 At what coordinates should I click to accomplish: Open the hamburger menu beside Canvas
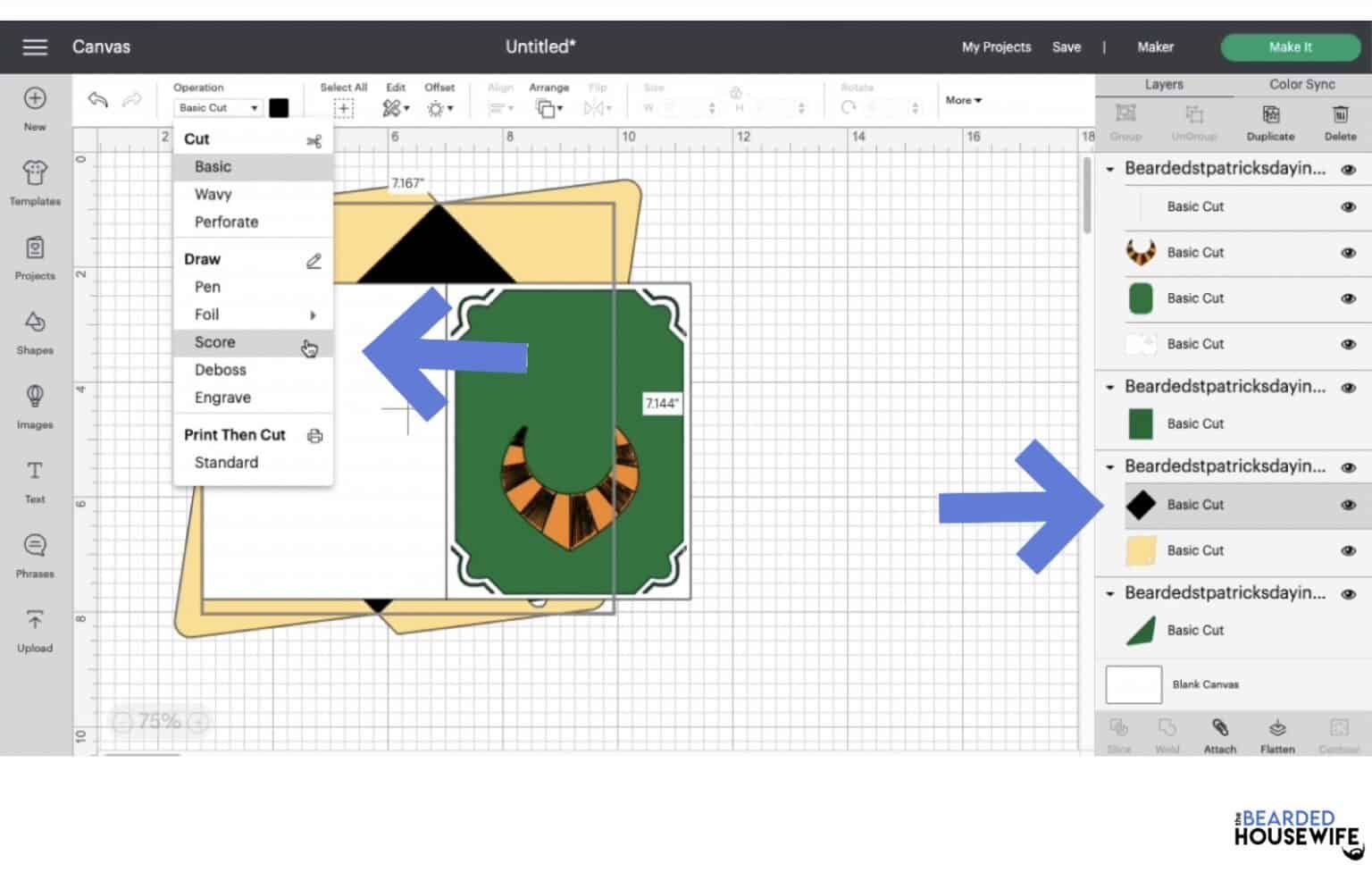(x=35, y=46)
